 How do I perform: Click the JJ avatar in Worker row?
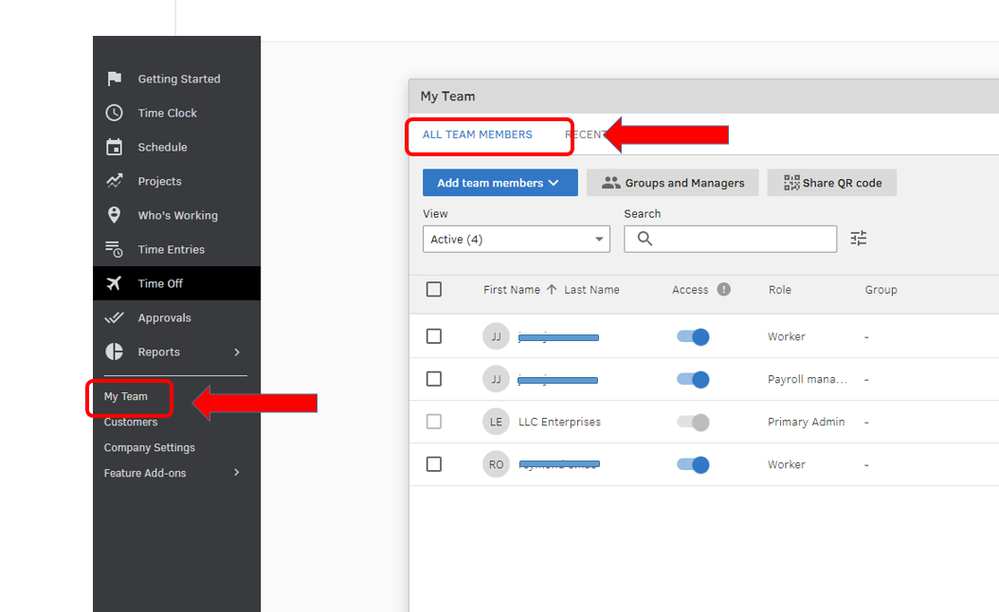tap(496, 336)
